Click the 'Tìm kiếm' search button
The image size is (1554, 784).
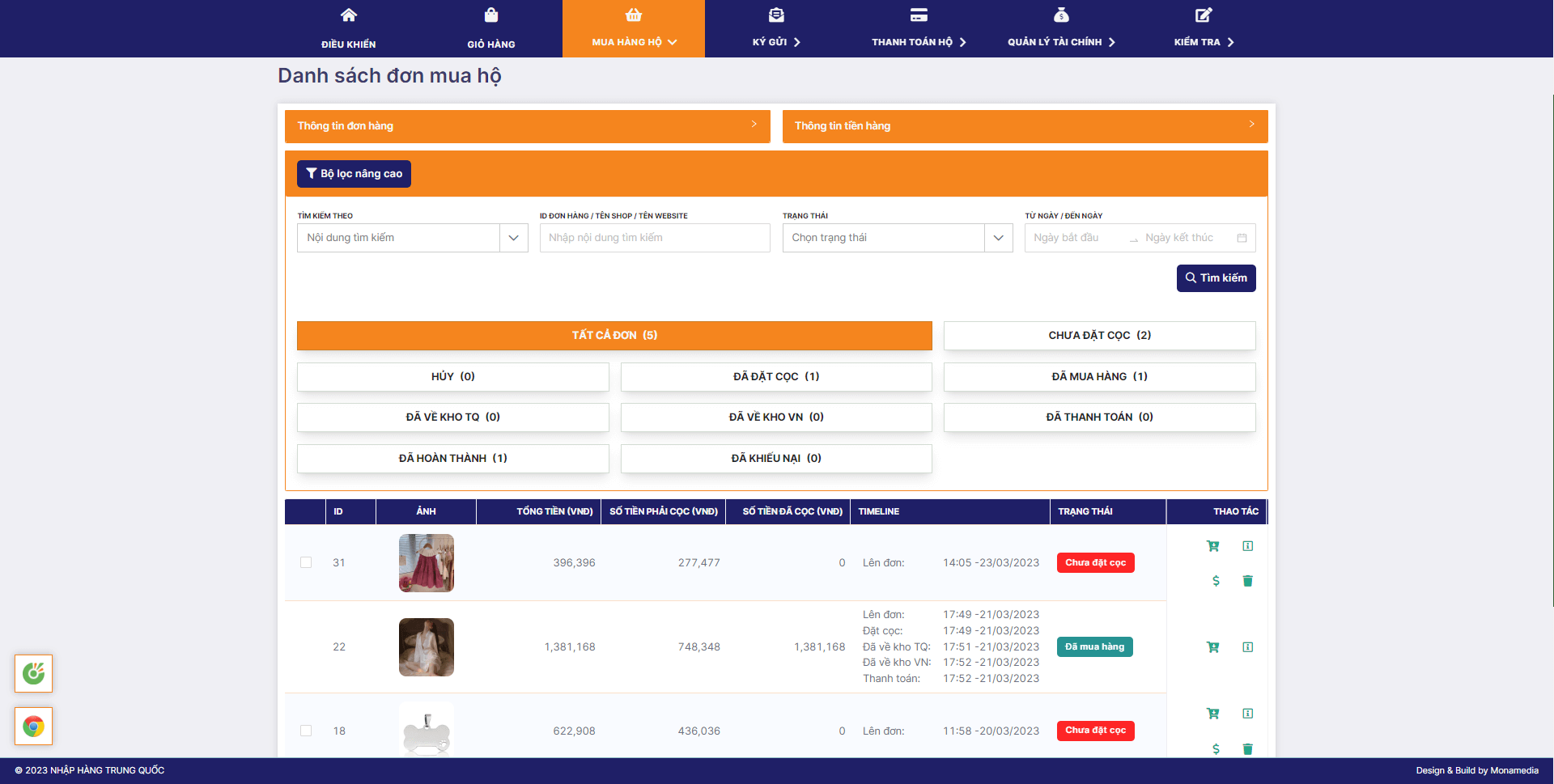click(x=1216, y=278)
